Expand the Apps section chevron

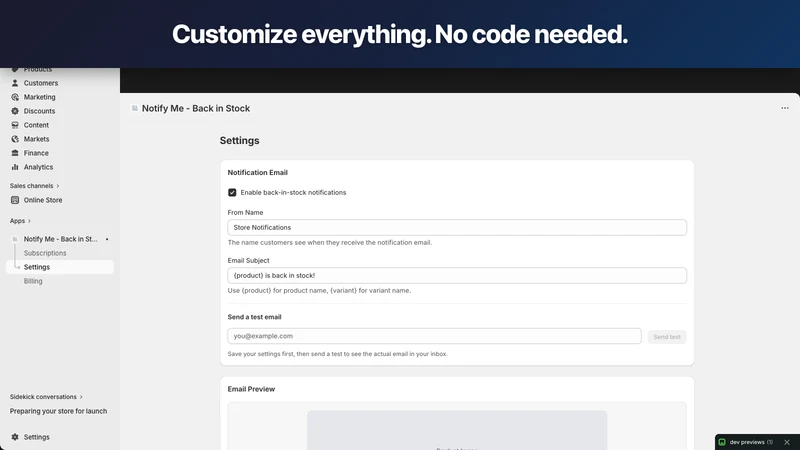29,221
